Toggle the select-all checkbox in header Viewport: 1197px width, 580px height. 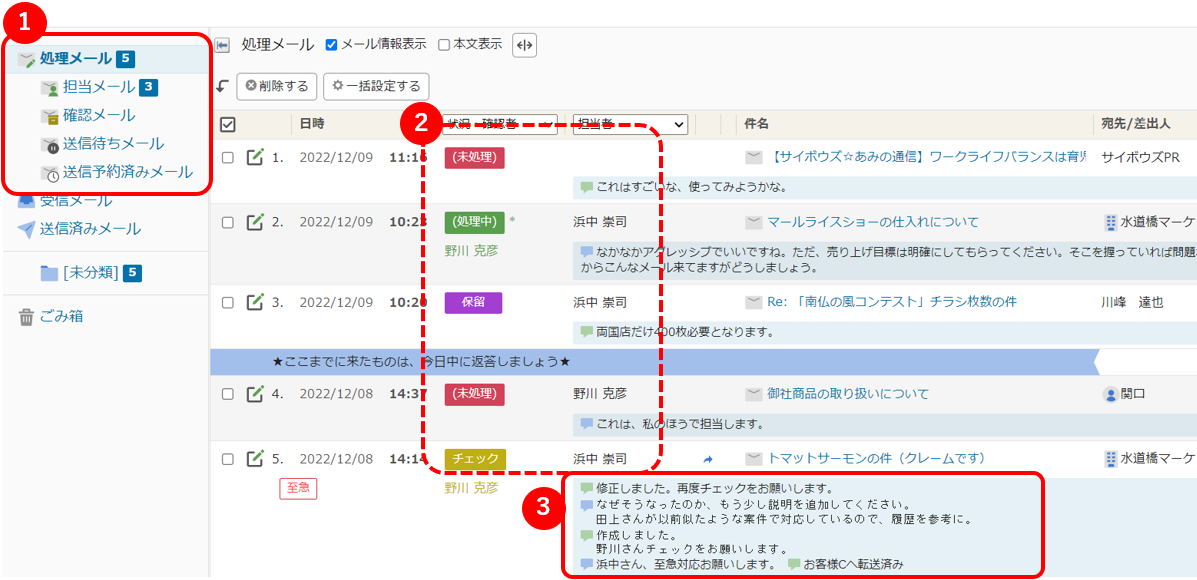[x=227, y=124]
